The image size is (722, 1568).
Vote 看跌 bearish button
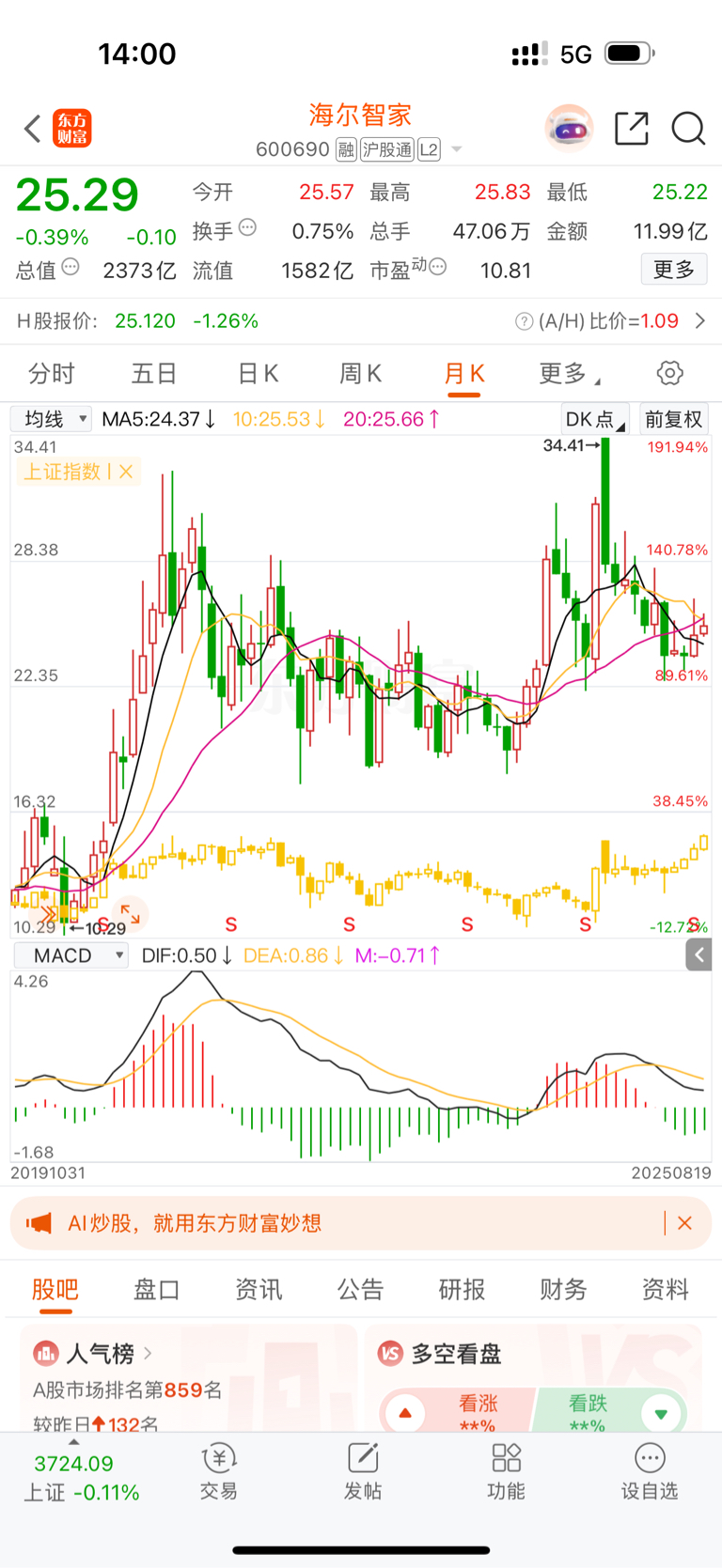(611, 1412)
